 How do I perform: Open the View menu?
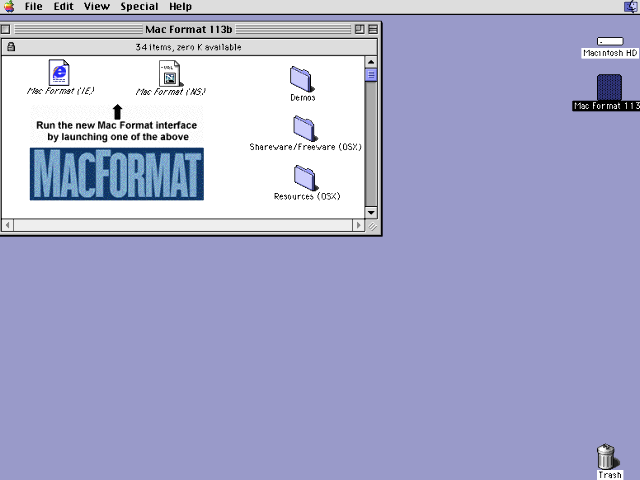[x=97, y=7]
